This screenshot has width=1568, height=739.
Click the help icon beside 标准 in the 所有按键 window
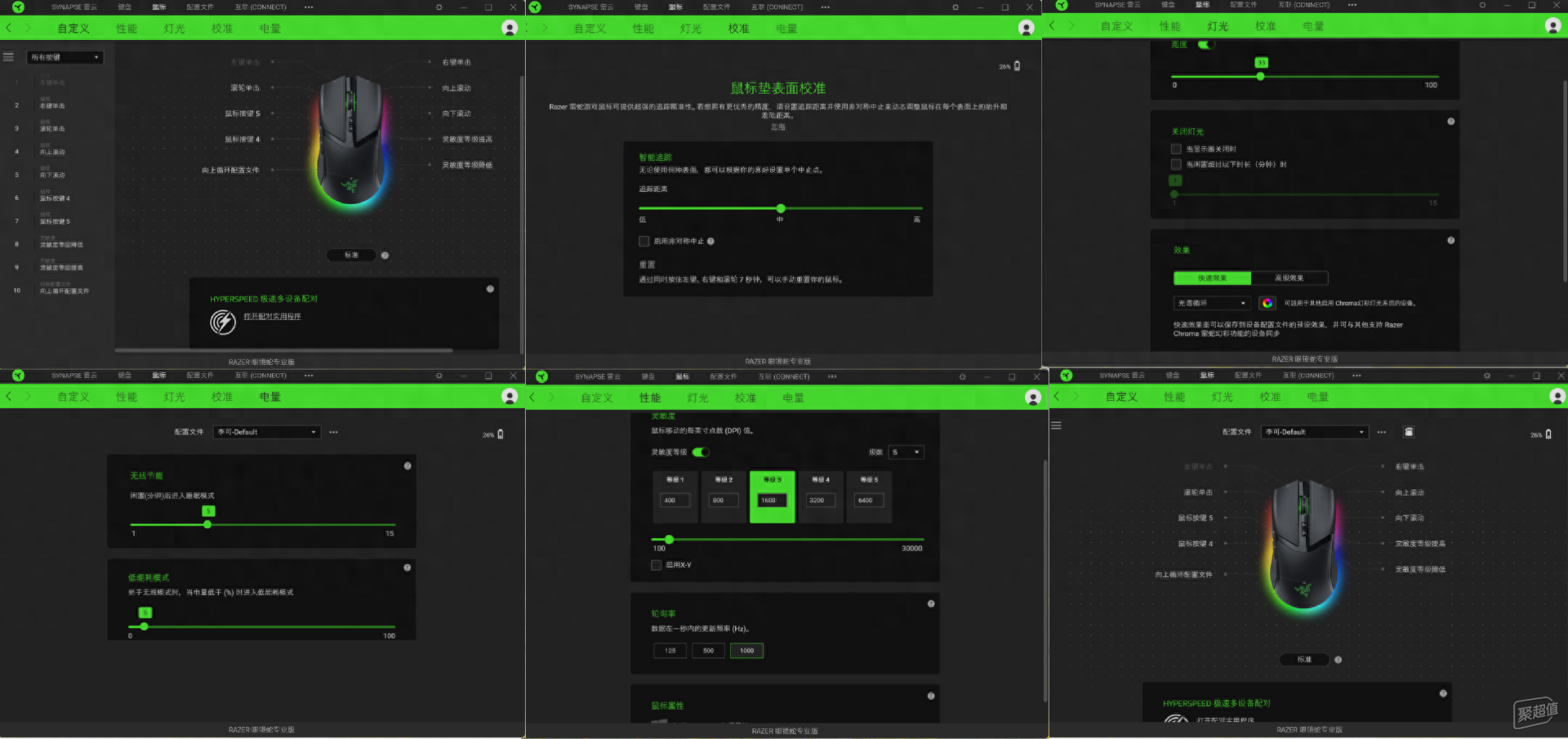[x=385, y=256]
